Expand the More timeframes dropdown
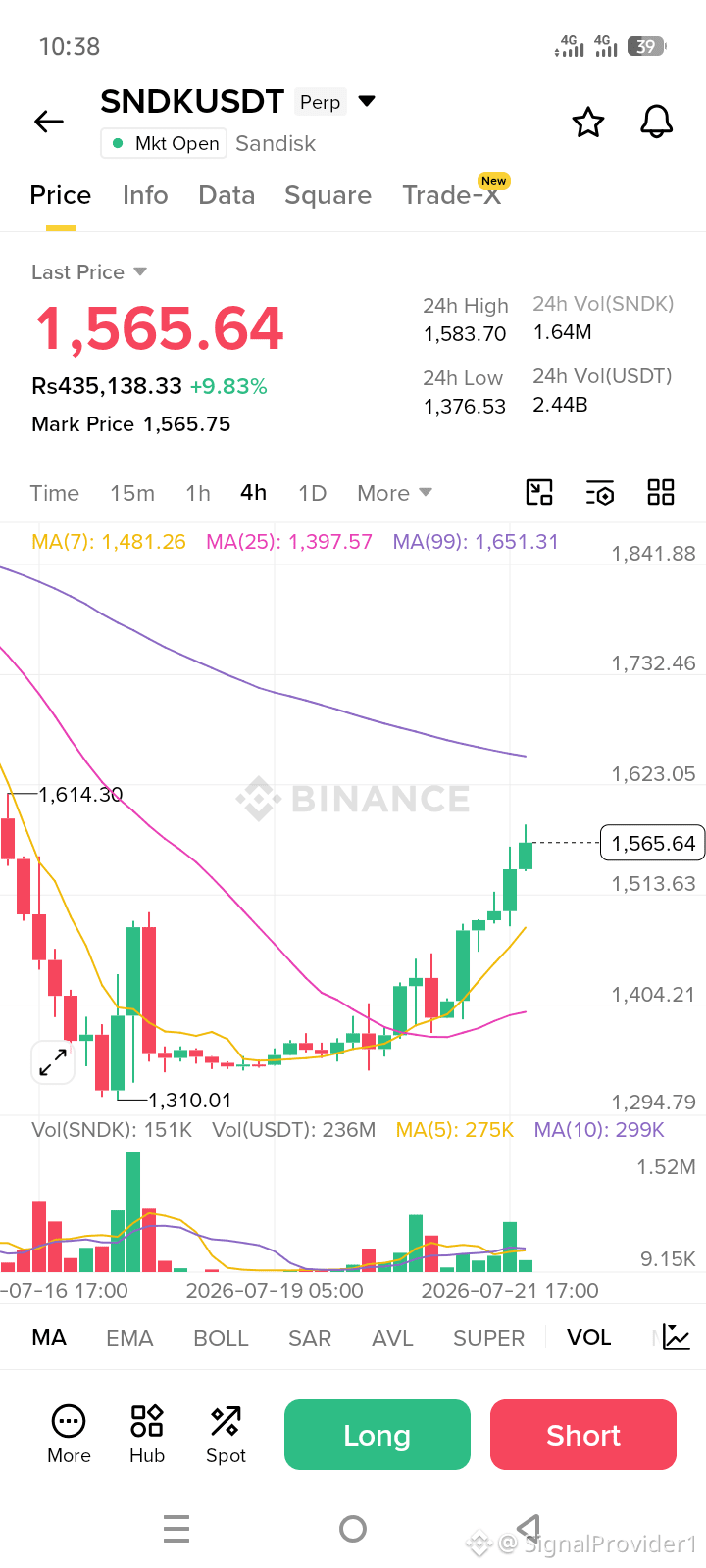Viewport: 706px width, 1568px height. click(x=394, y=493)
